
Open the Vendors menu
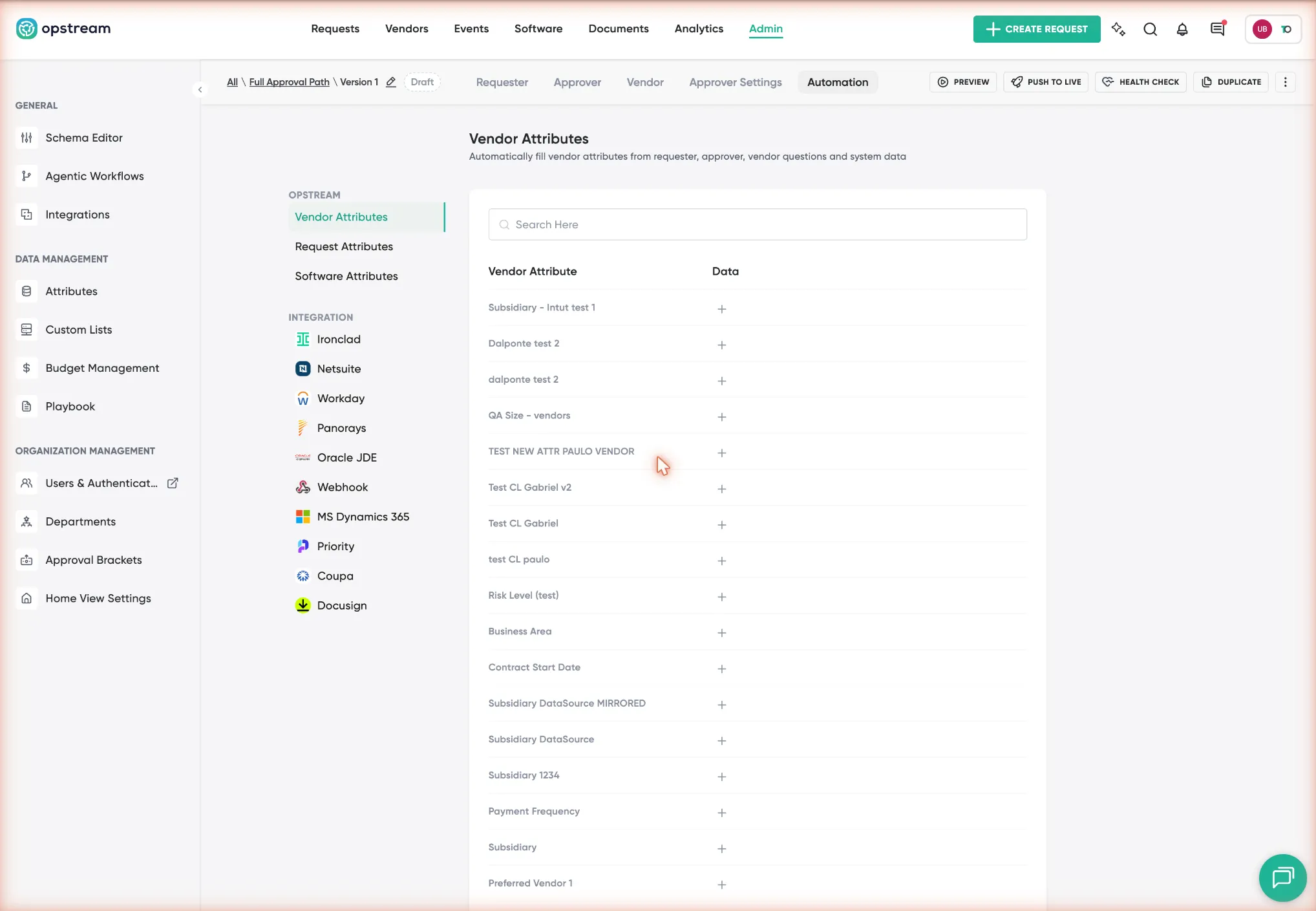pyautogui.click(x=407, y=28)
